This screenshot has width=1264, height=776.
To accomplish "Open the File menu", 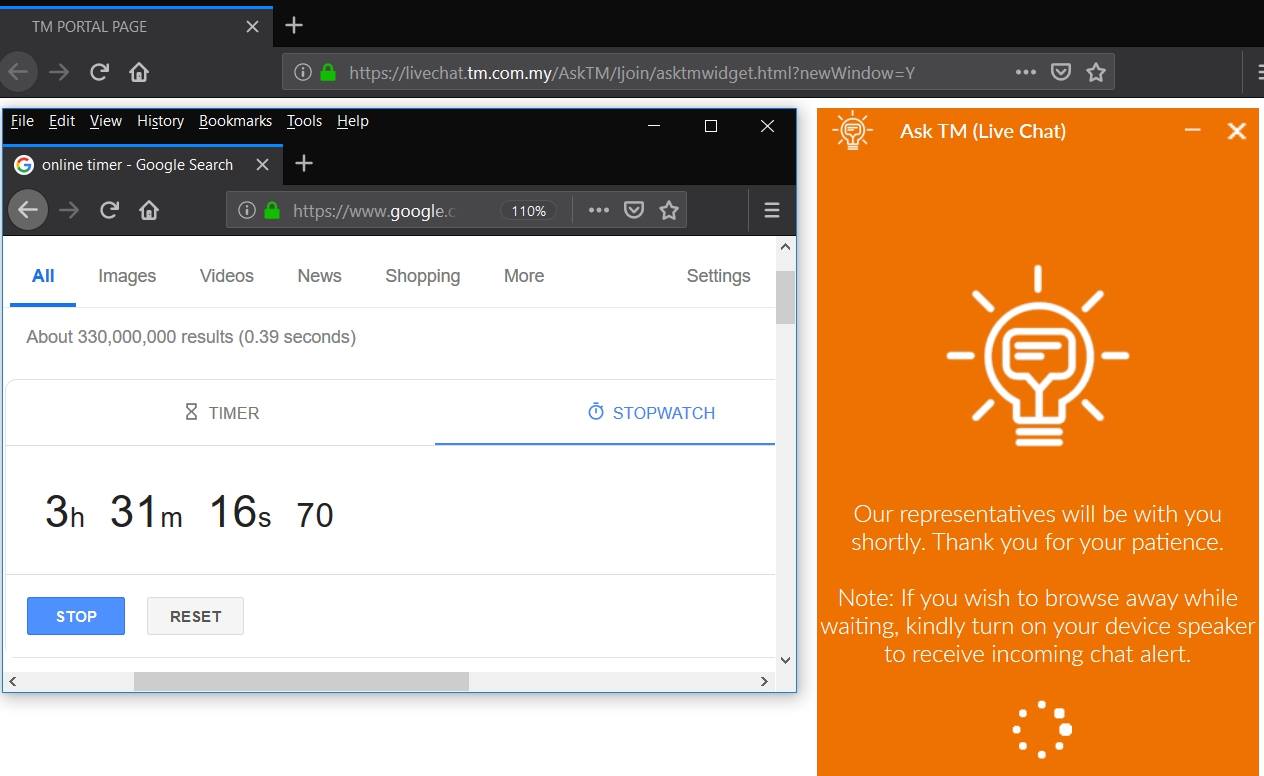I will tap(22, 121).
